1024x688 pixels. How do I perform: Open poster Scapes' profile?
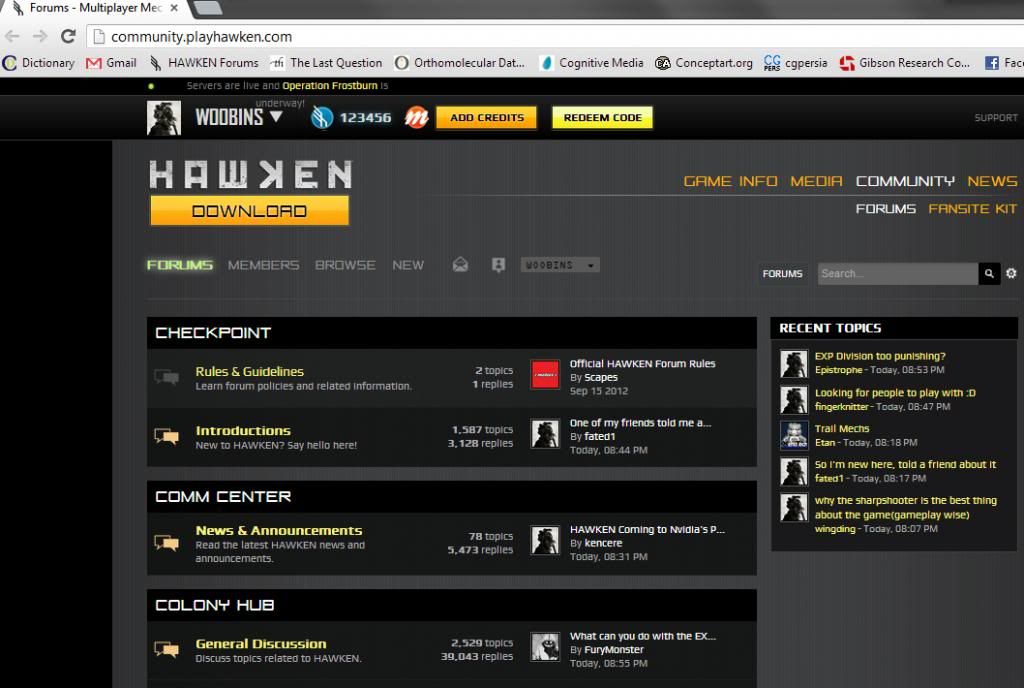tap(601, 377)
